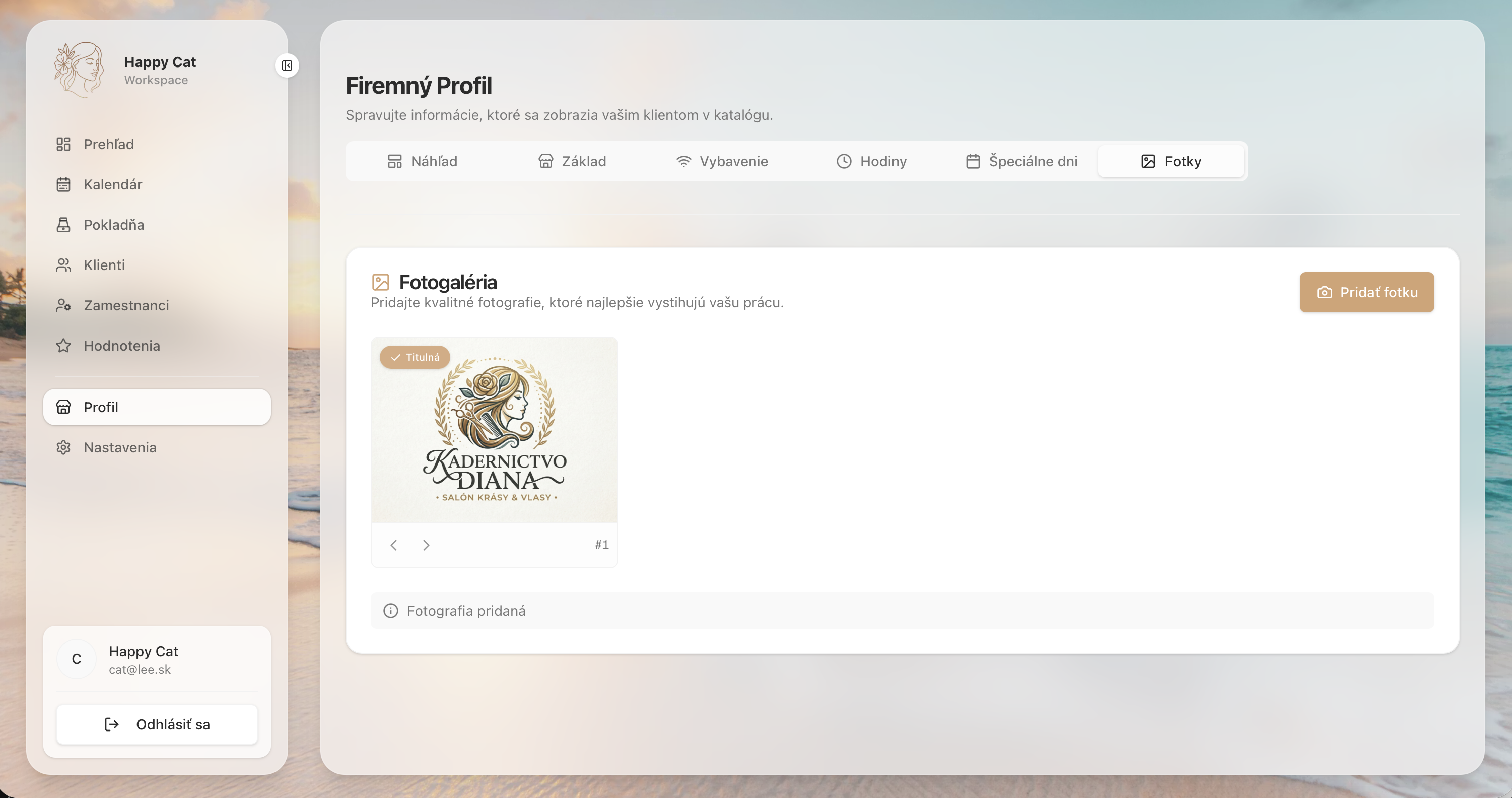Open Pokladňa cash register section
Viewport: 1512px width, 798px height.
[x=113, y=225]
